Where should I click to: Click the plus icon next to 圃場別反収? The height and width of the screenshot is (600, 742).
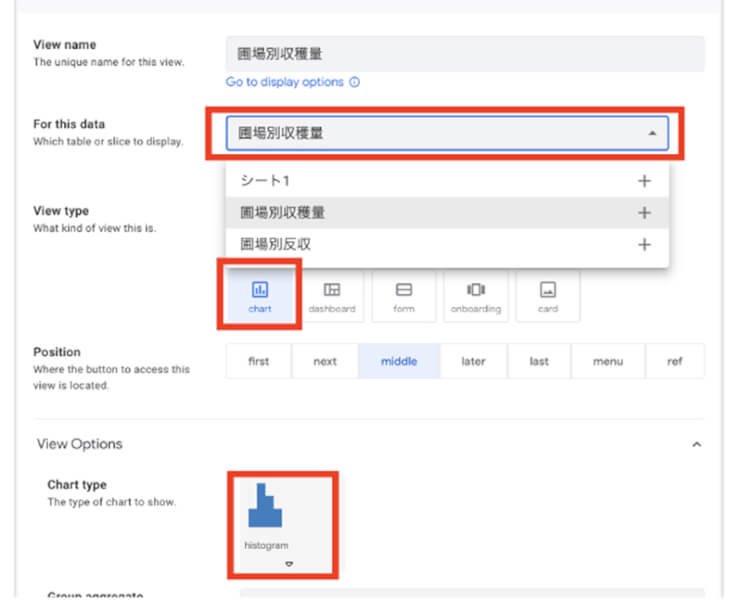pos(644,244)
